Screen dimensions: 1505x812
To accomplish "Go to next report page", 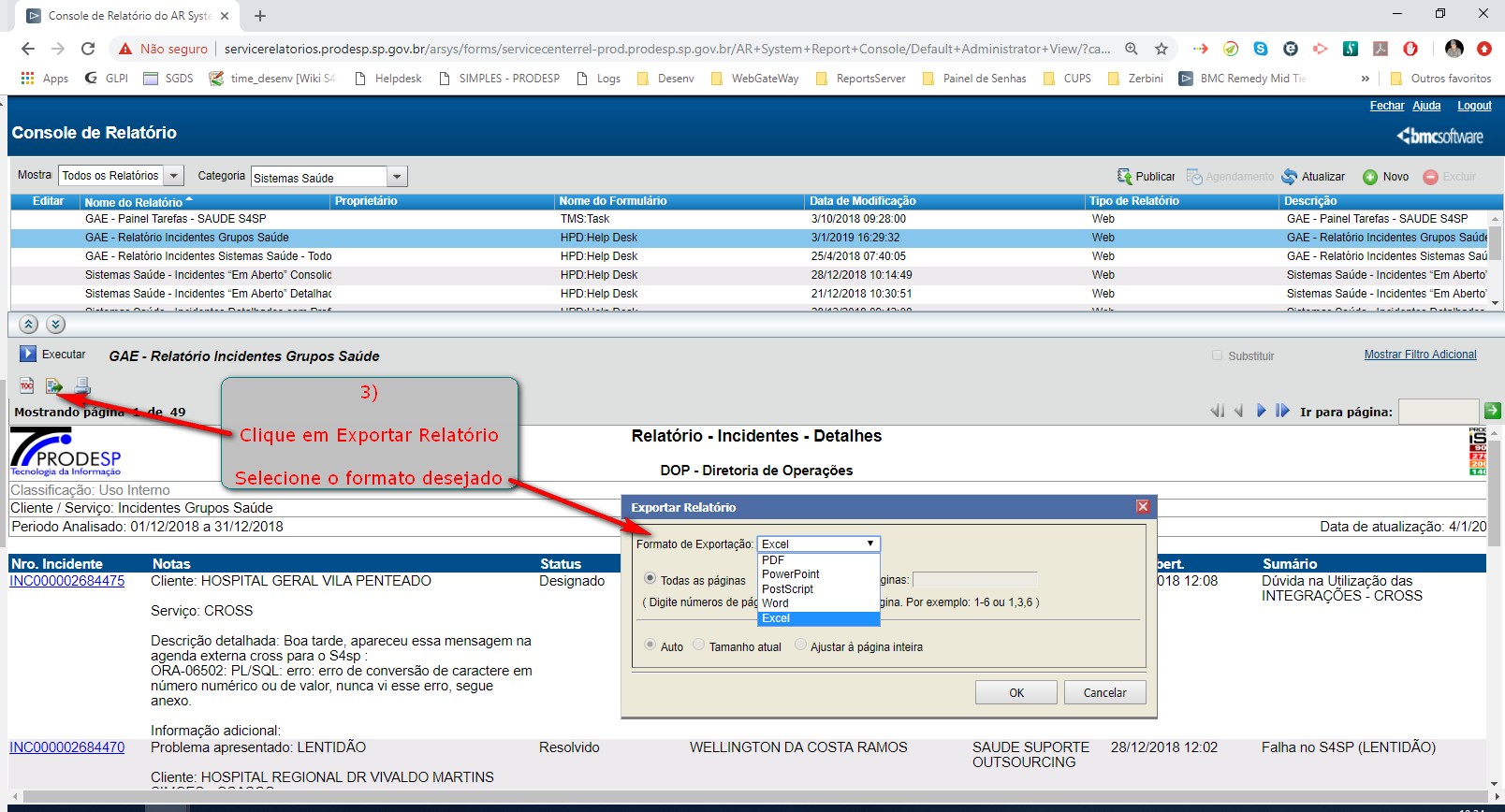I will coord(1261,411).
